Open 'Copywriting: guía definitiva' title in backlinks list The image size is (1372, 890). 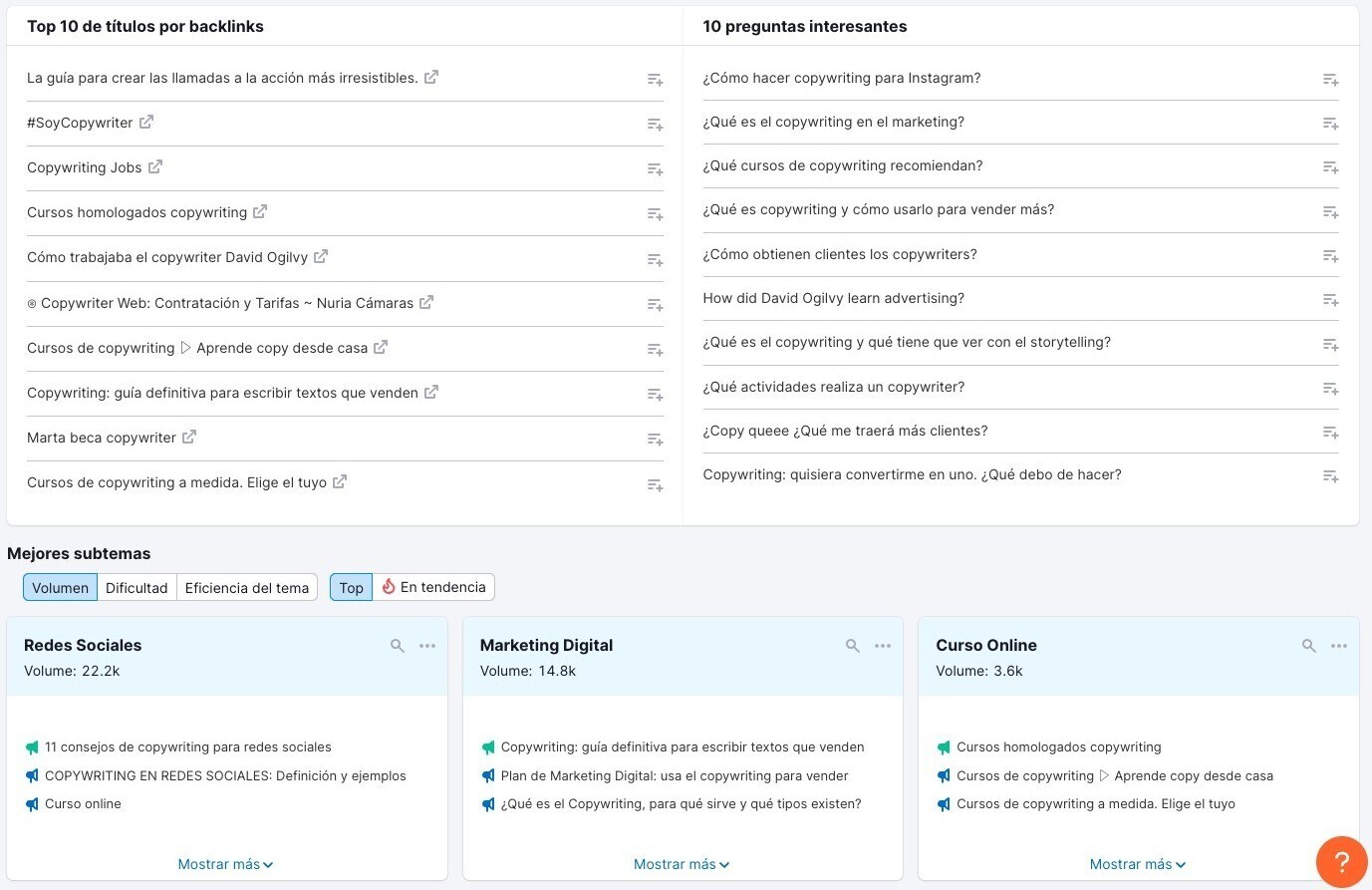222,393
